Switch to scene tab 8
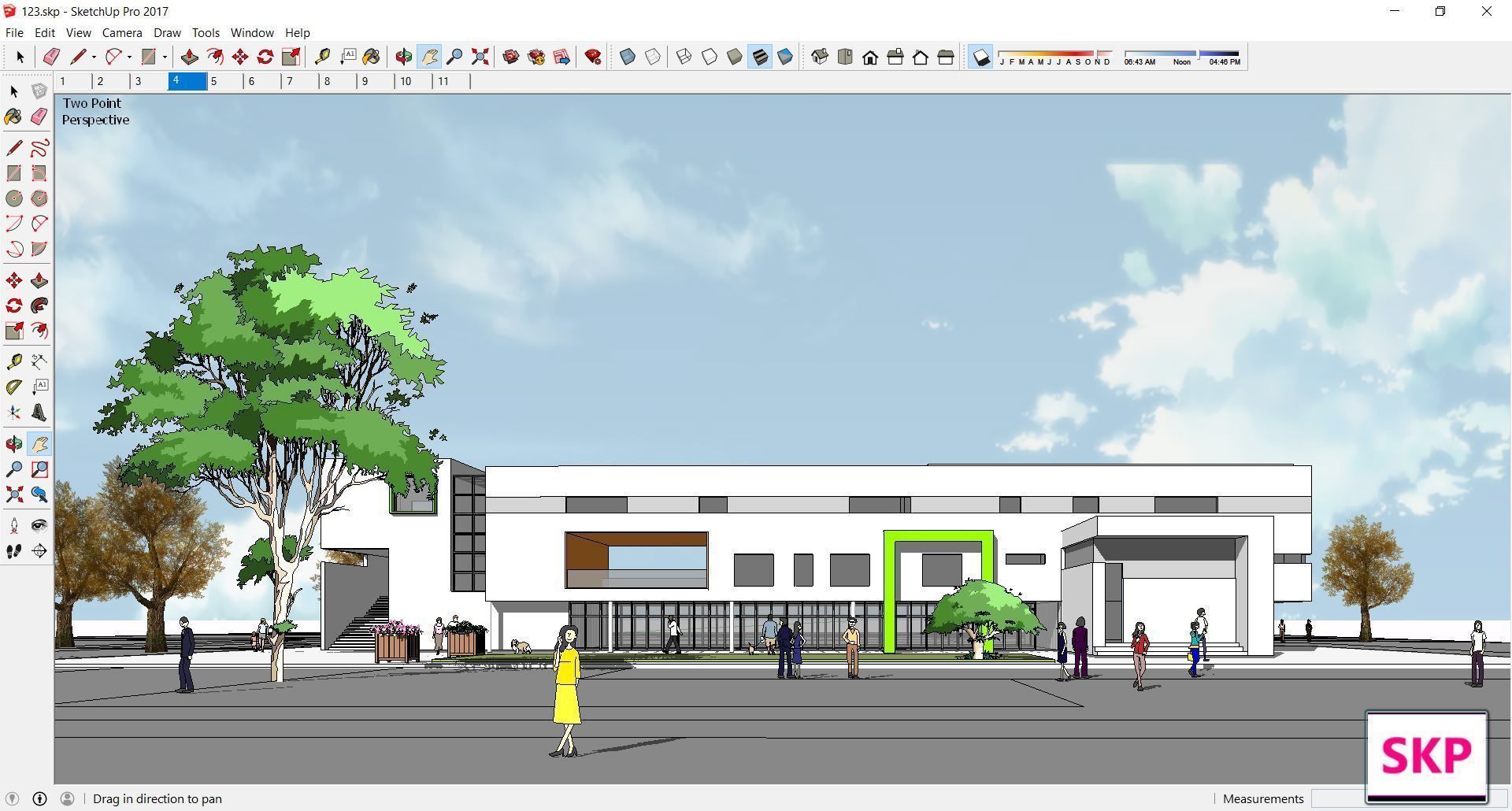 tap(337, 81)
